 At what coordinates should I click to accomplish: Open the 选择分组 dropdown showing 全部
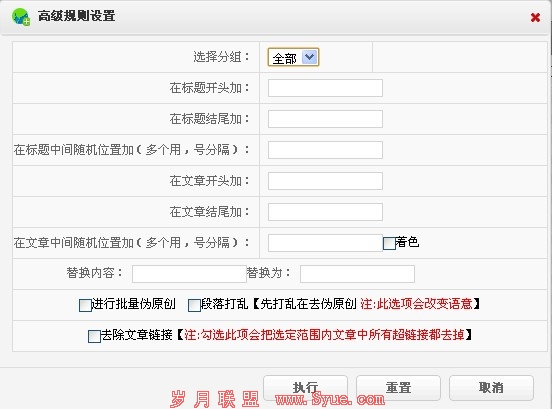click(293, 57)
